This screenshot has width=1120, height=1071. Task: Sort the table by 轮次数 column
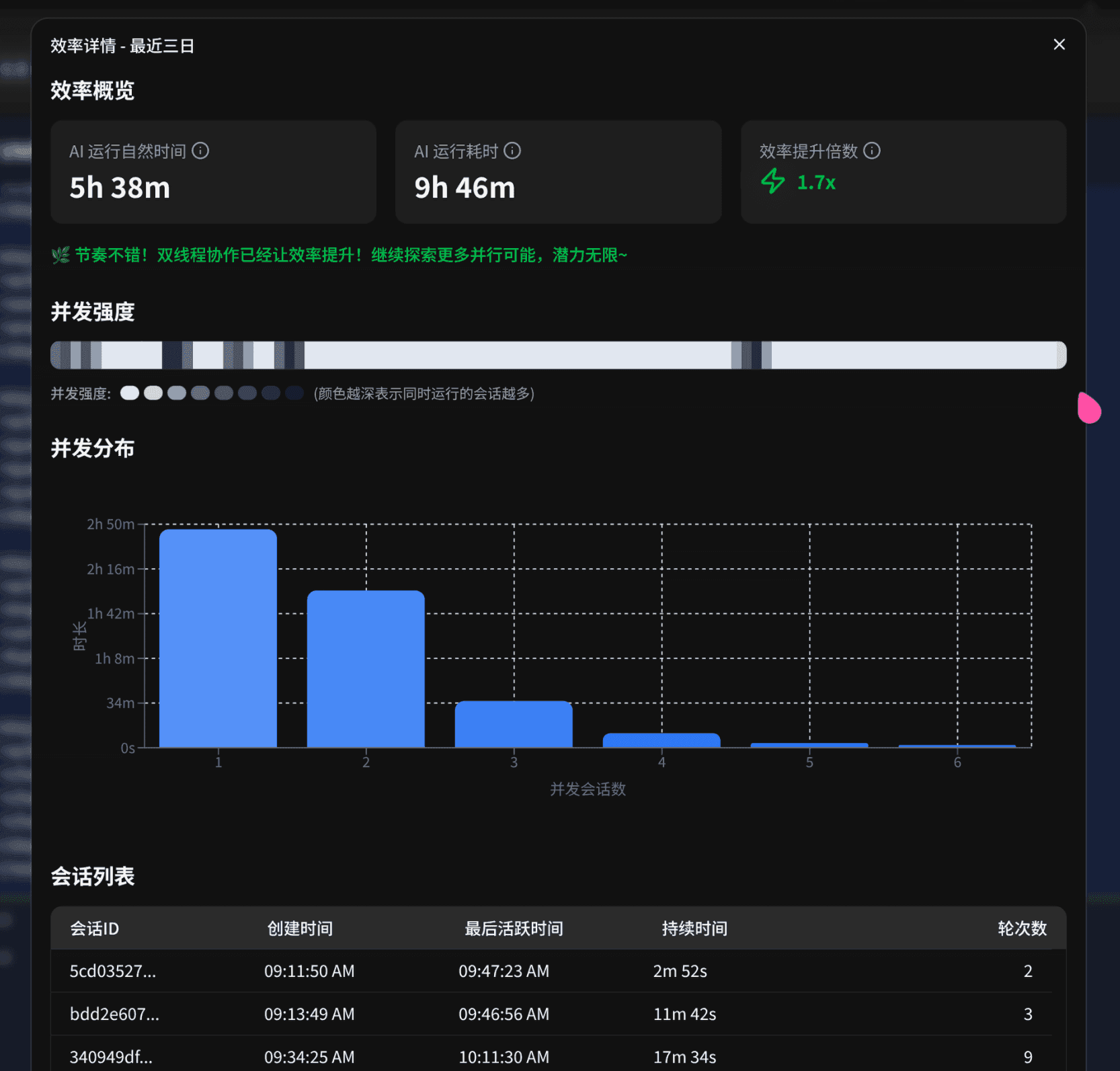(x=1022, y=928)
